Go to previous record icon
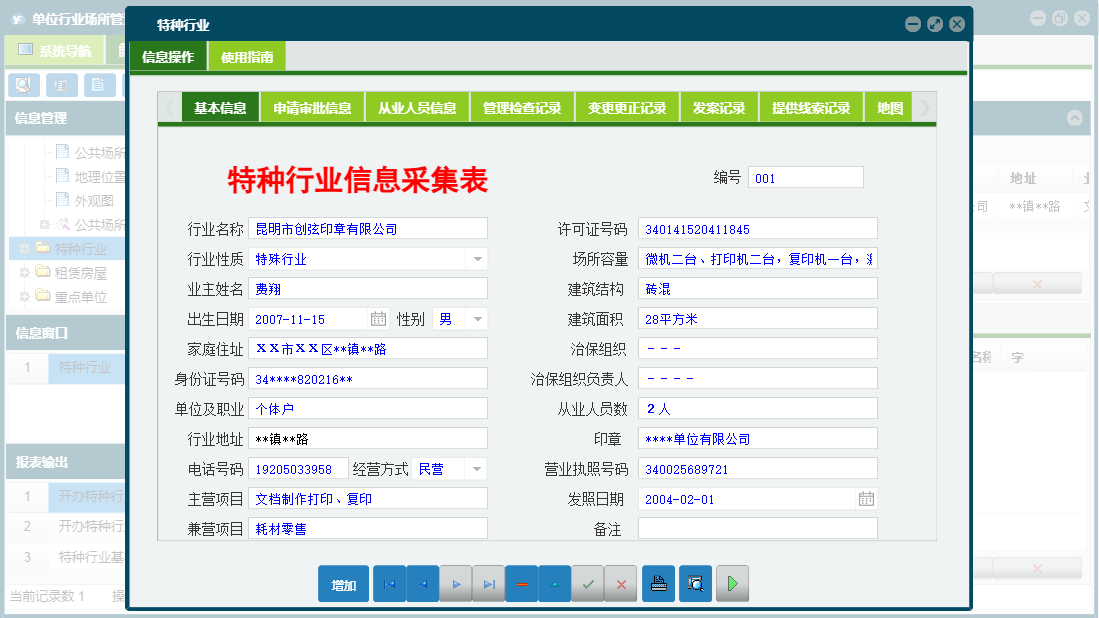This screenshot has width=1099, height=618. [422, 583]
